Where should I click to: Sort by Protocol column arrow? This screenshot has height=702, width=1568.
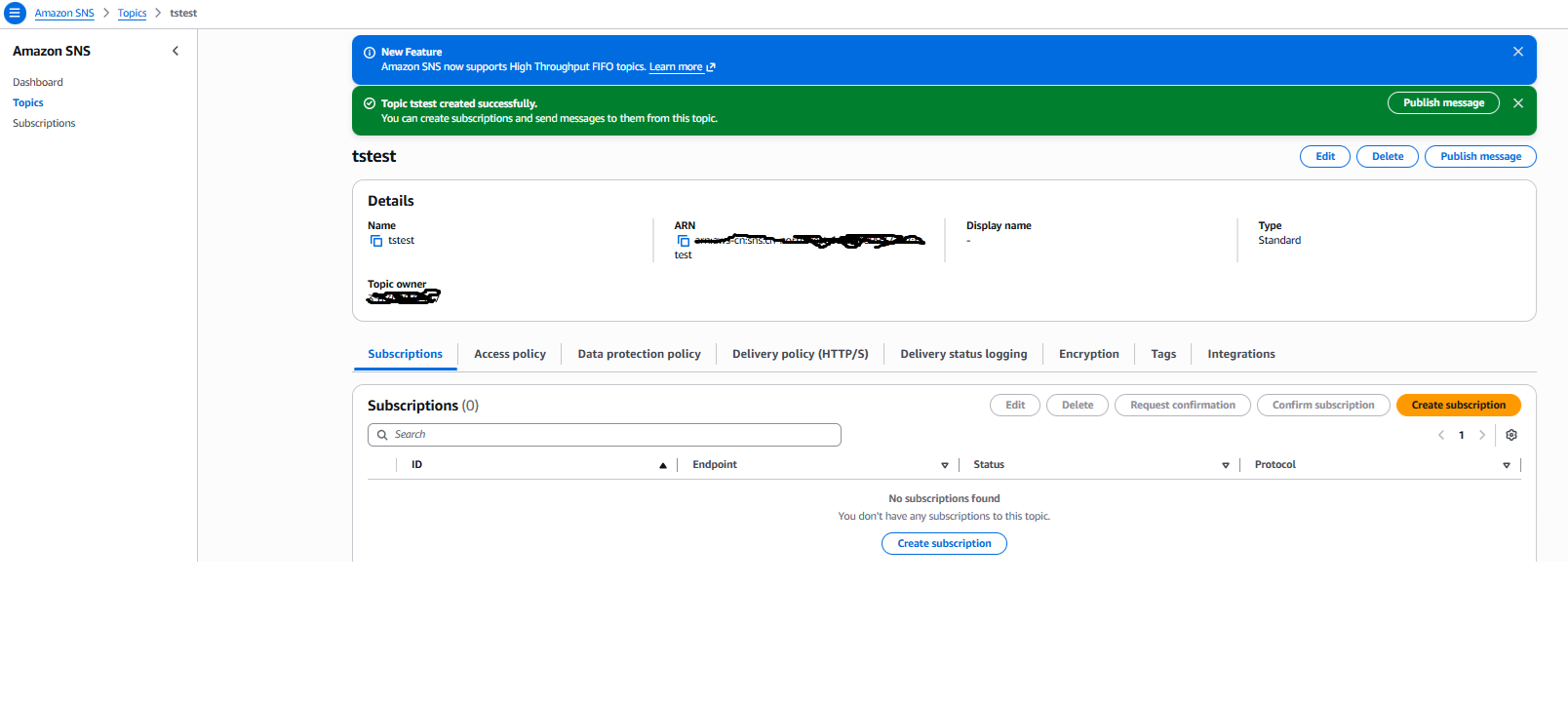tap(1507, 465)
